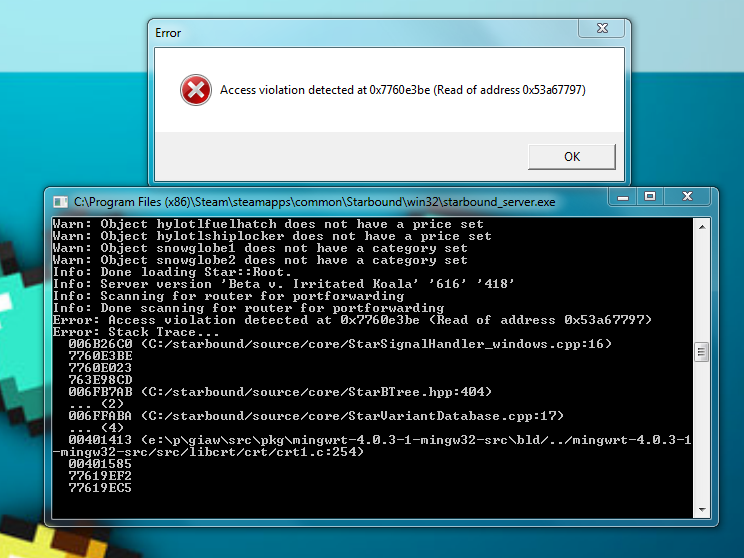Click 'Info: Done scanning for router' line
Screen dimensions: 744x558
pos(248,308)
